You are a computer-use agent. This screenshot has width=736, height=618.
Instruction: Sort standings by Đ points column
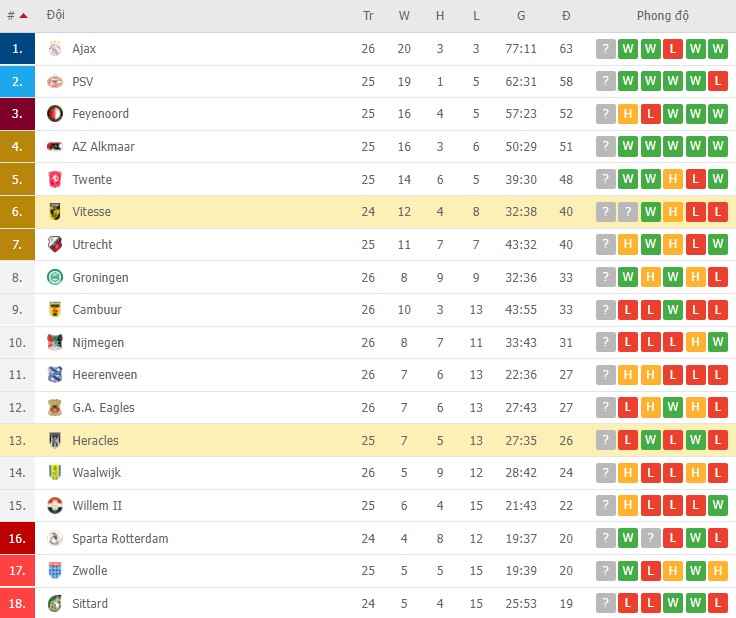click(x=566, y=16)
